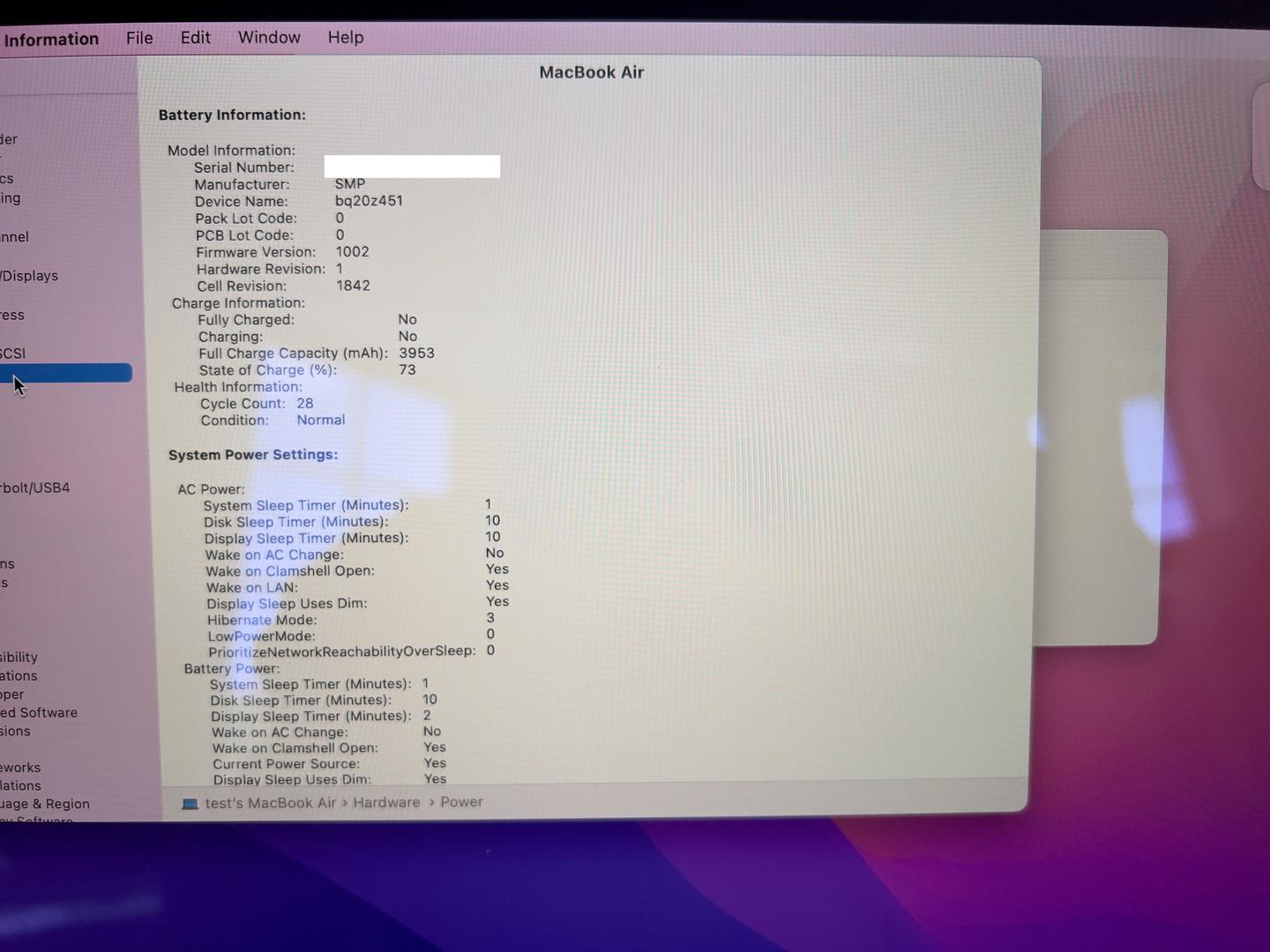Select Thunderbolt/USB4 in the sidebar

(x=35, y=487)
